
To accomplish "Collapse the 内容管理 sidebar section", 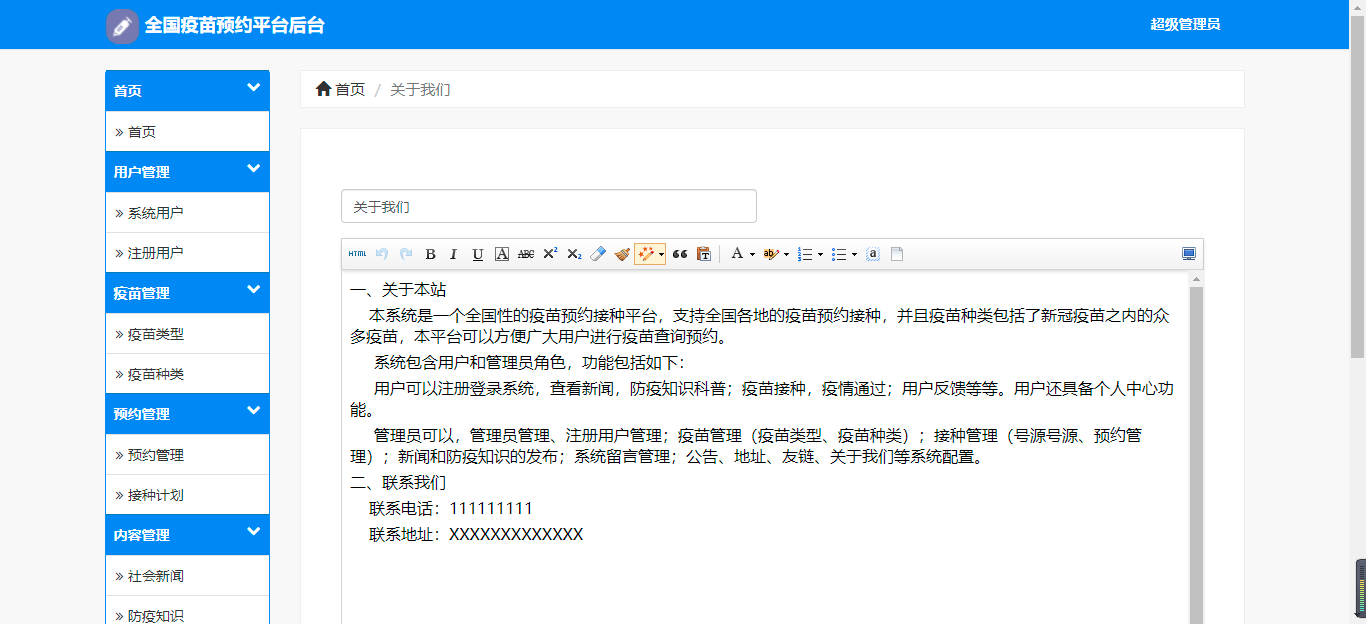I will (253, 532).
